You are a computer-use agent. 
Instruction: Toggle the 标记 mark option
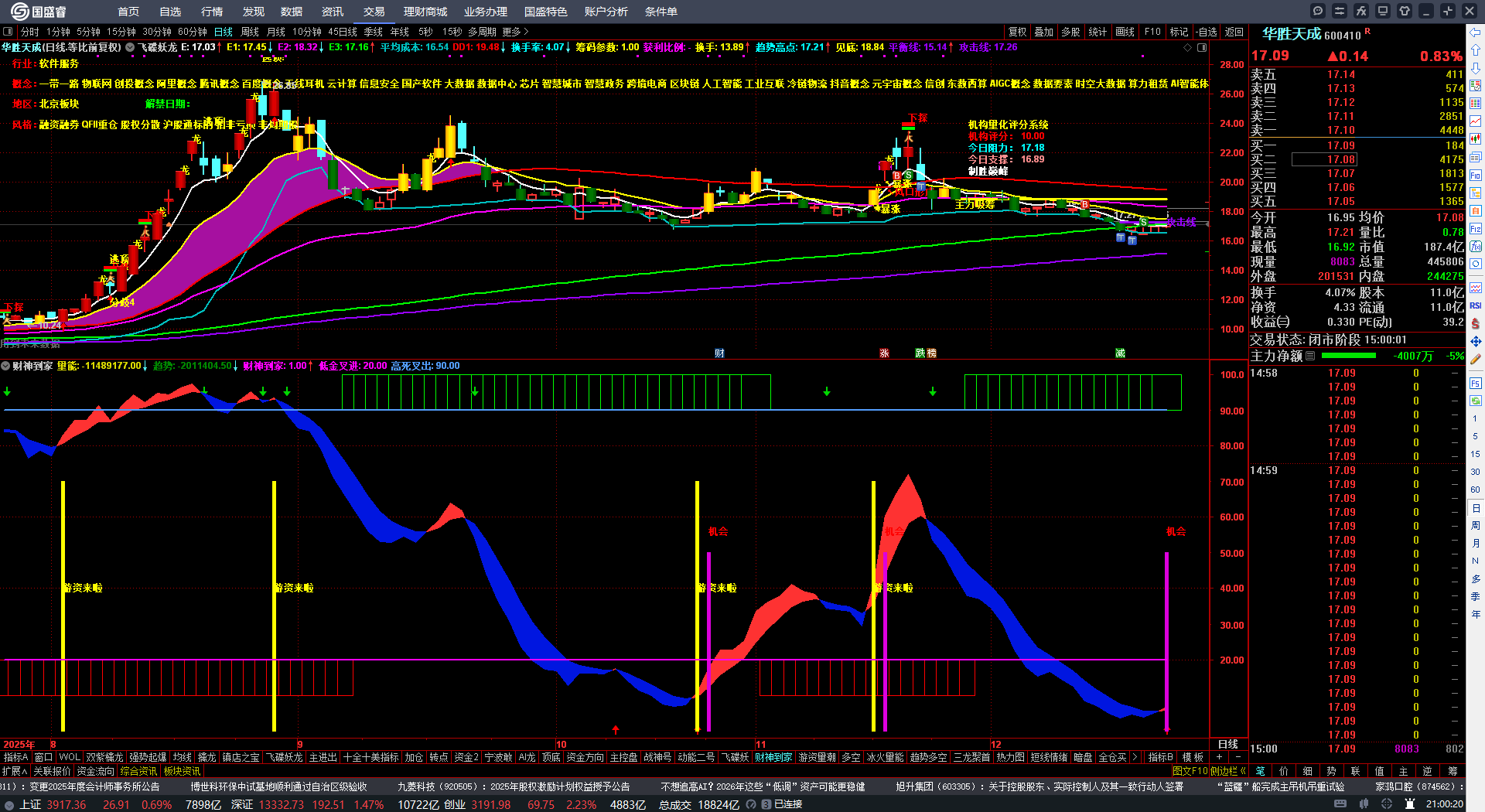tap(1179, 32)
